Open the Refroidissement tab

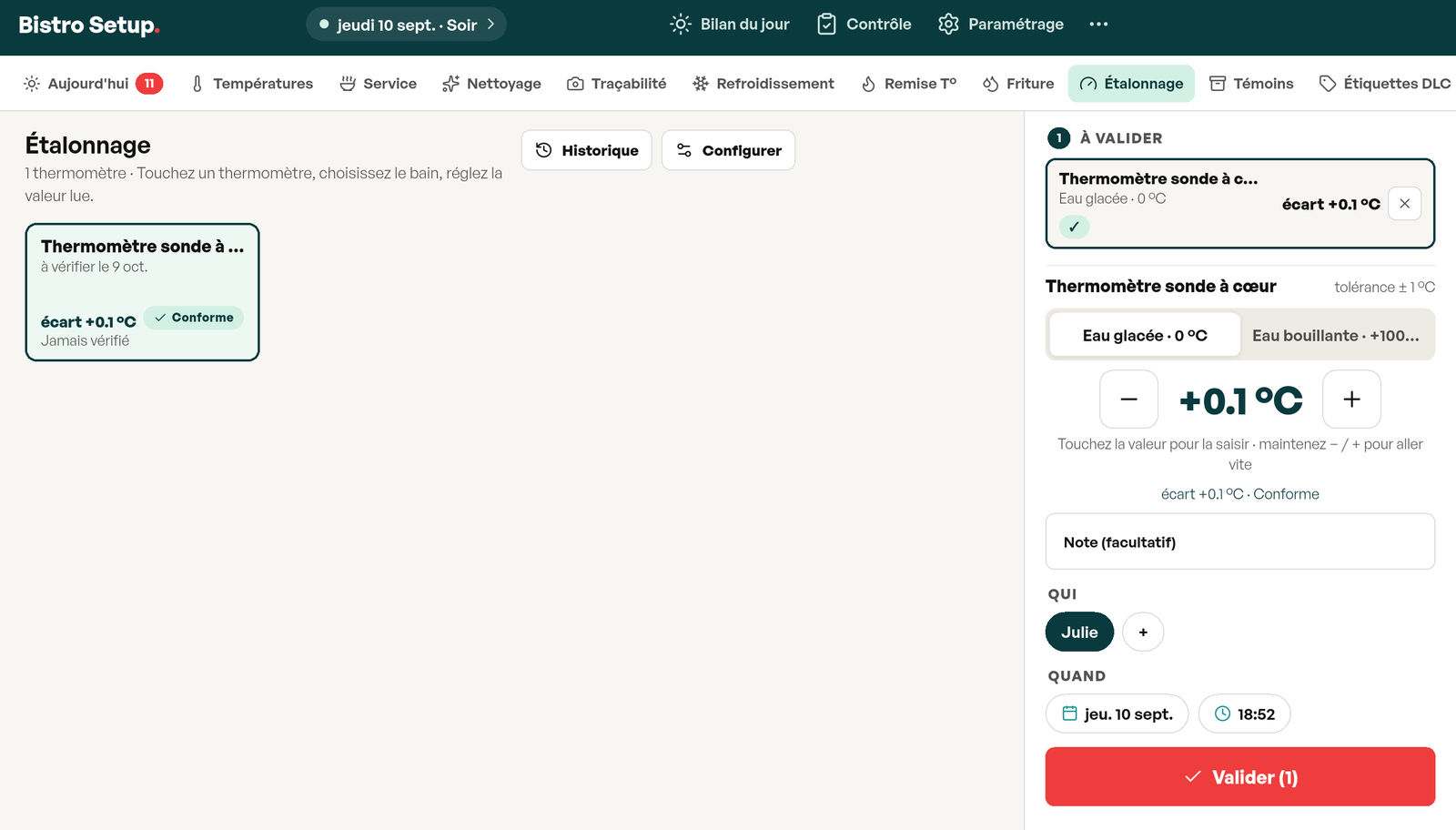(763, 84)
